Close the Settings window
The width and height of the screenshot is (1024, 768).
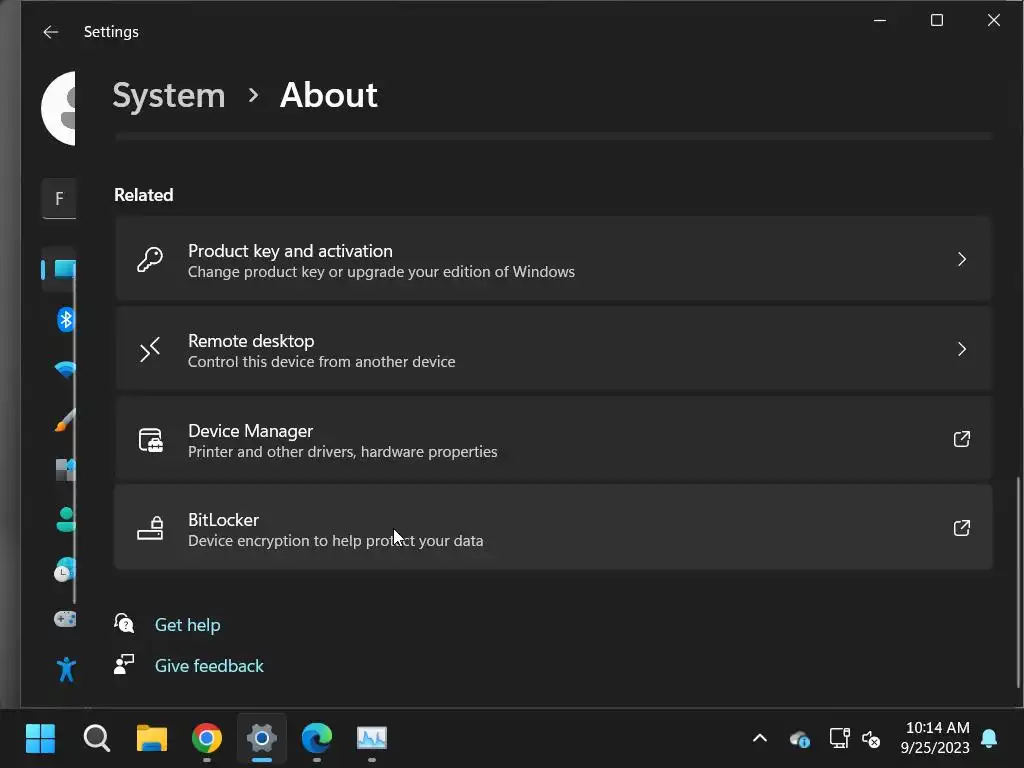pyautogui.click(x=993, y=20)
